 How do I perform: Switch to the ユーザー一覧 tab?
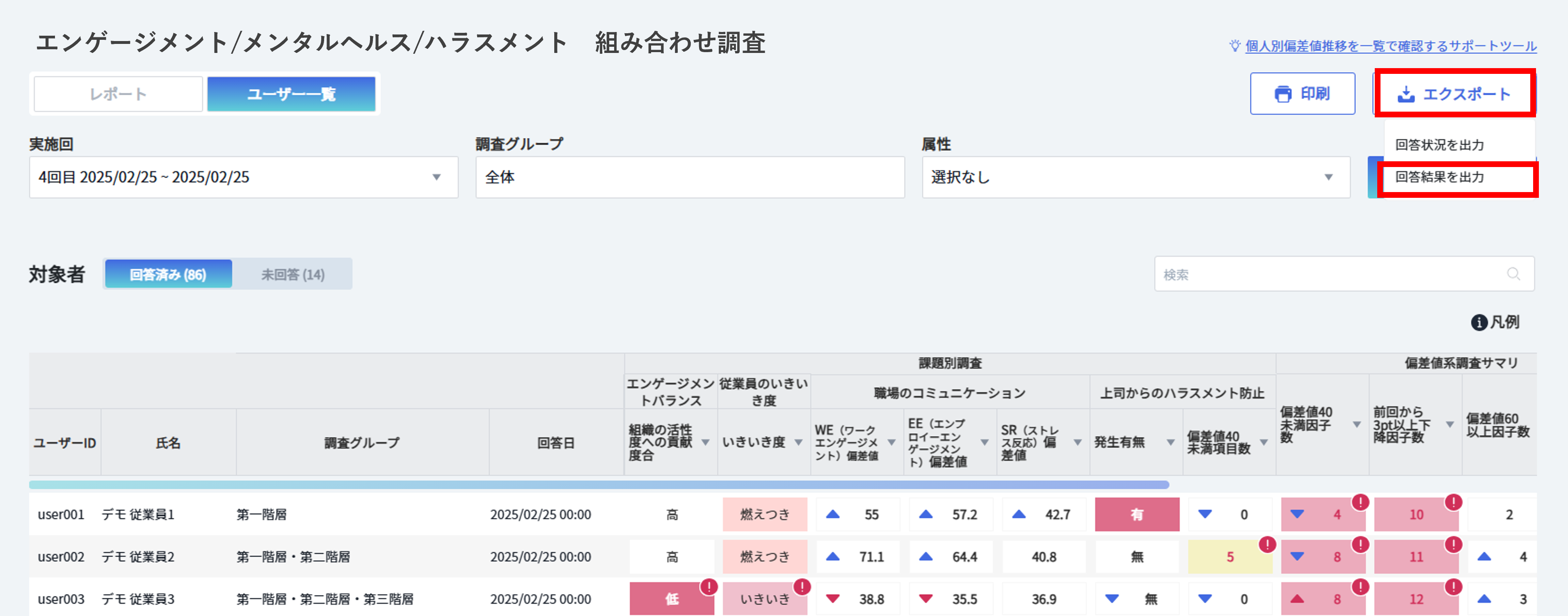click(x=292, y=94)
